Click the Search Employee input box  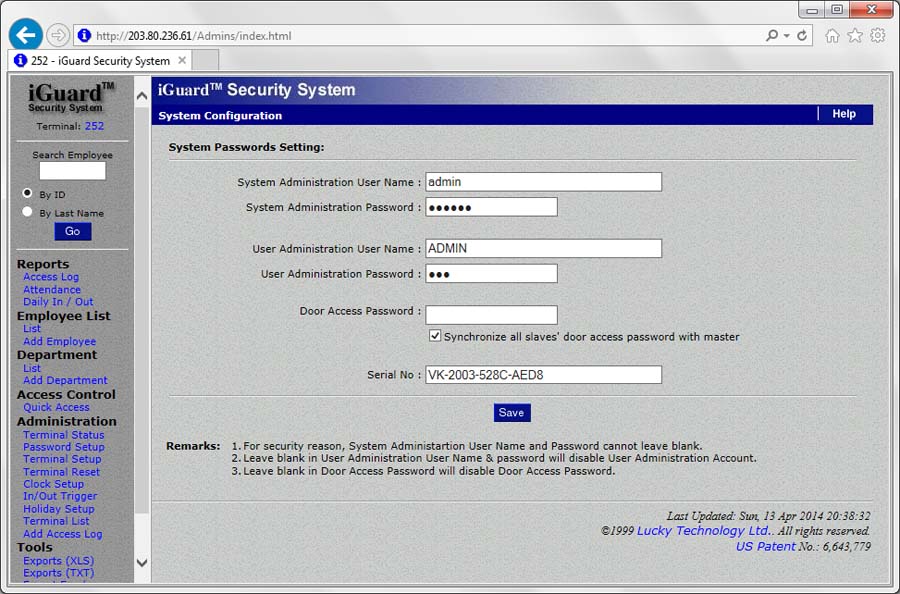(72, 170)
